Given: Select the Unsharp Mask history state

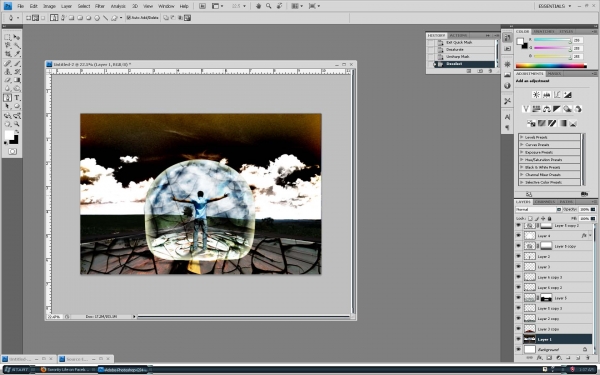Looking at the screenshot, I should pyautogui.click(x=465, y=57).
